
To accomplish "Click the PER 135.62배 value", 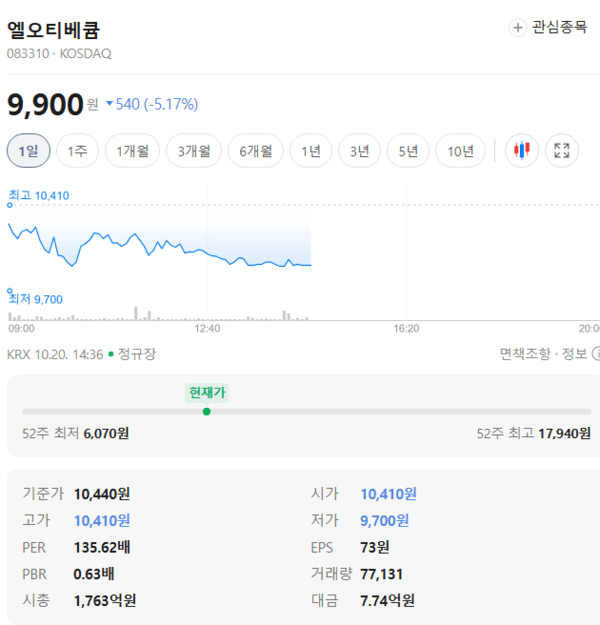I will (x=102, y=548).
